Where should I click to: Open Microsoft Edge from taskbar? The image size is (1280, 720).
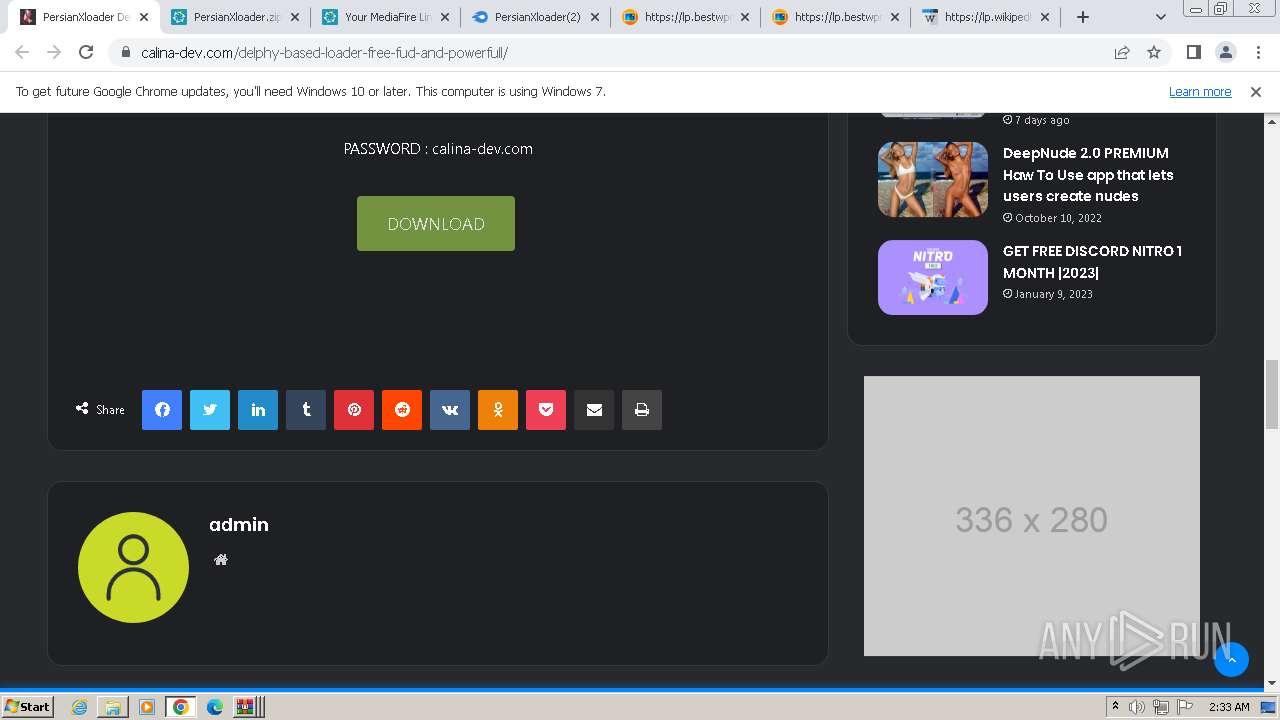(214, 707)
